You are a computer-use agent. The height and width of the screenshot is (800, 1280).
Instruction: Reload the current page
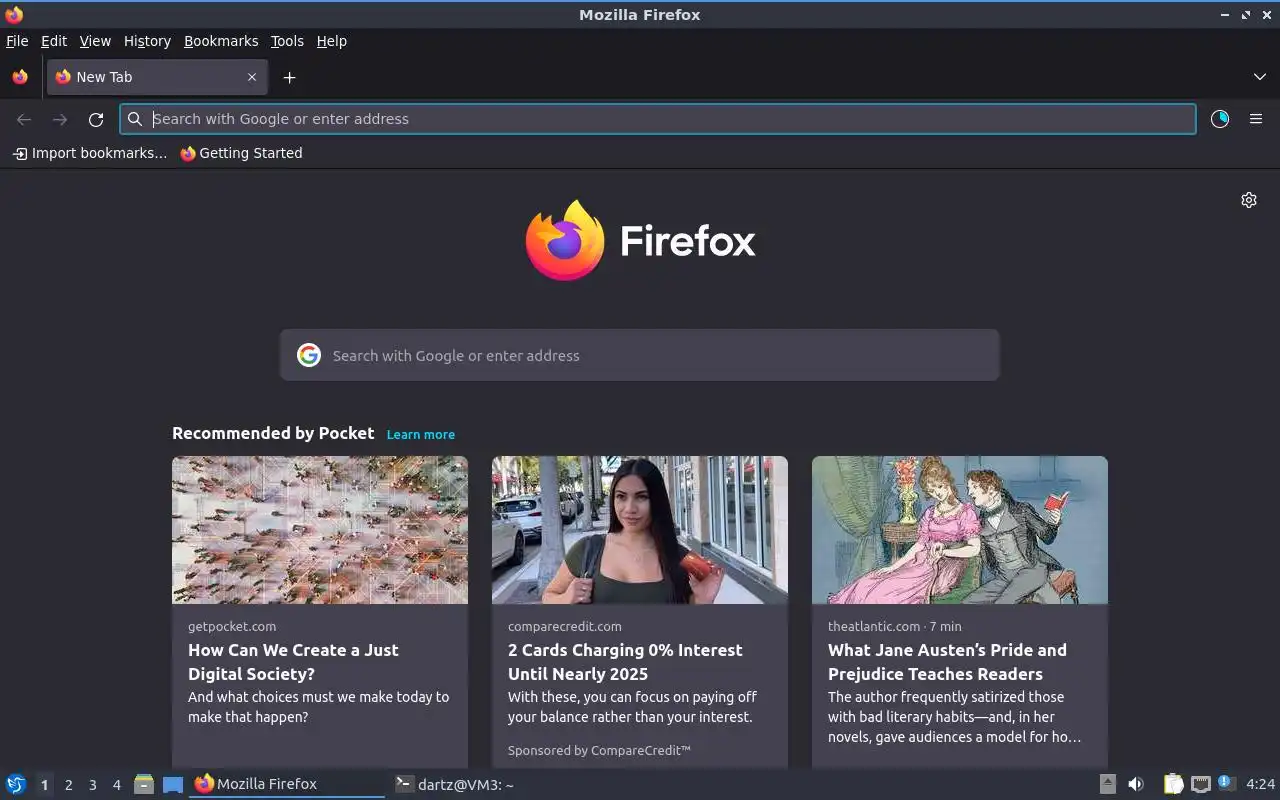96,119
